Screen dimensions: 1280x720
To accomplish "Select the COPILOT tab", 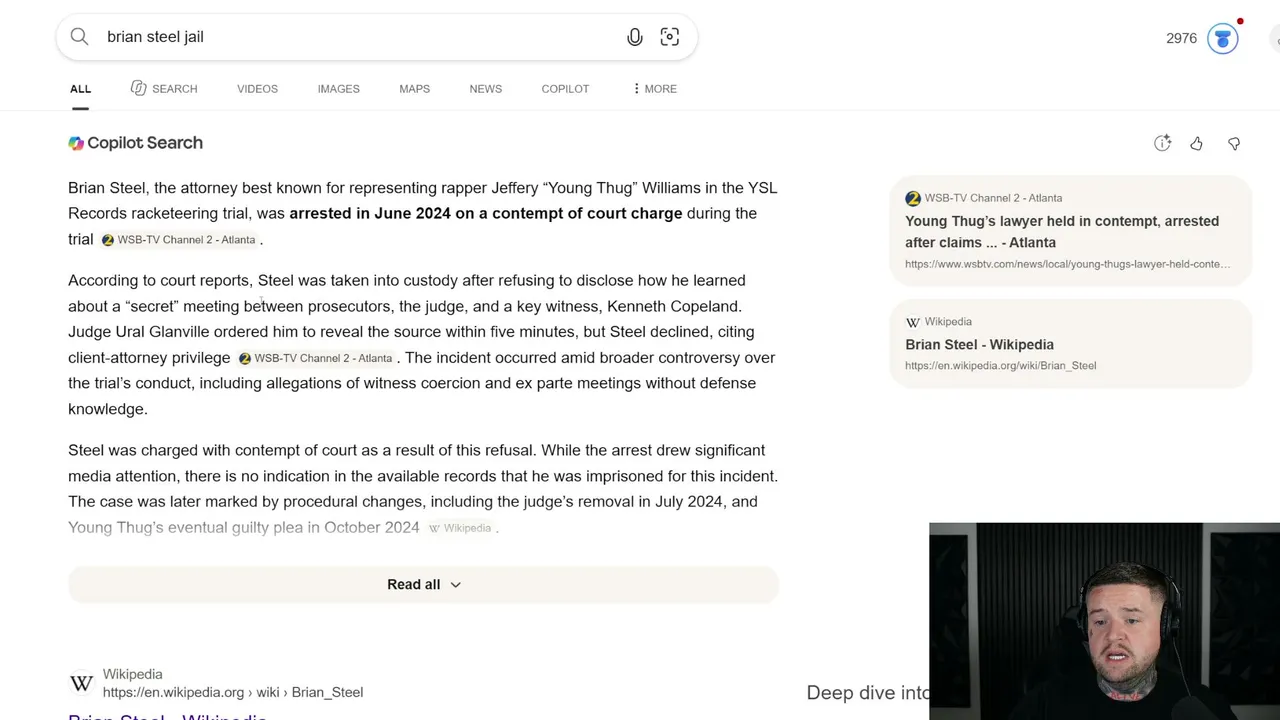I will click(x=565, y=89).
